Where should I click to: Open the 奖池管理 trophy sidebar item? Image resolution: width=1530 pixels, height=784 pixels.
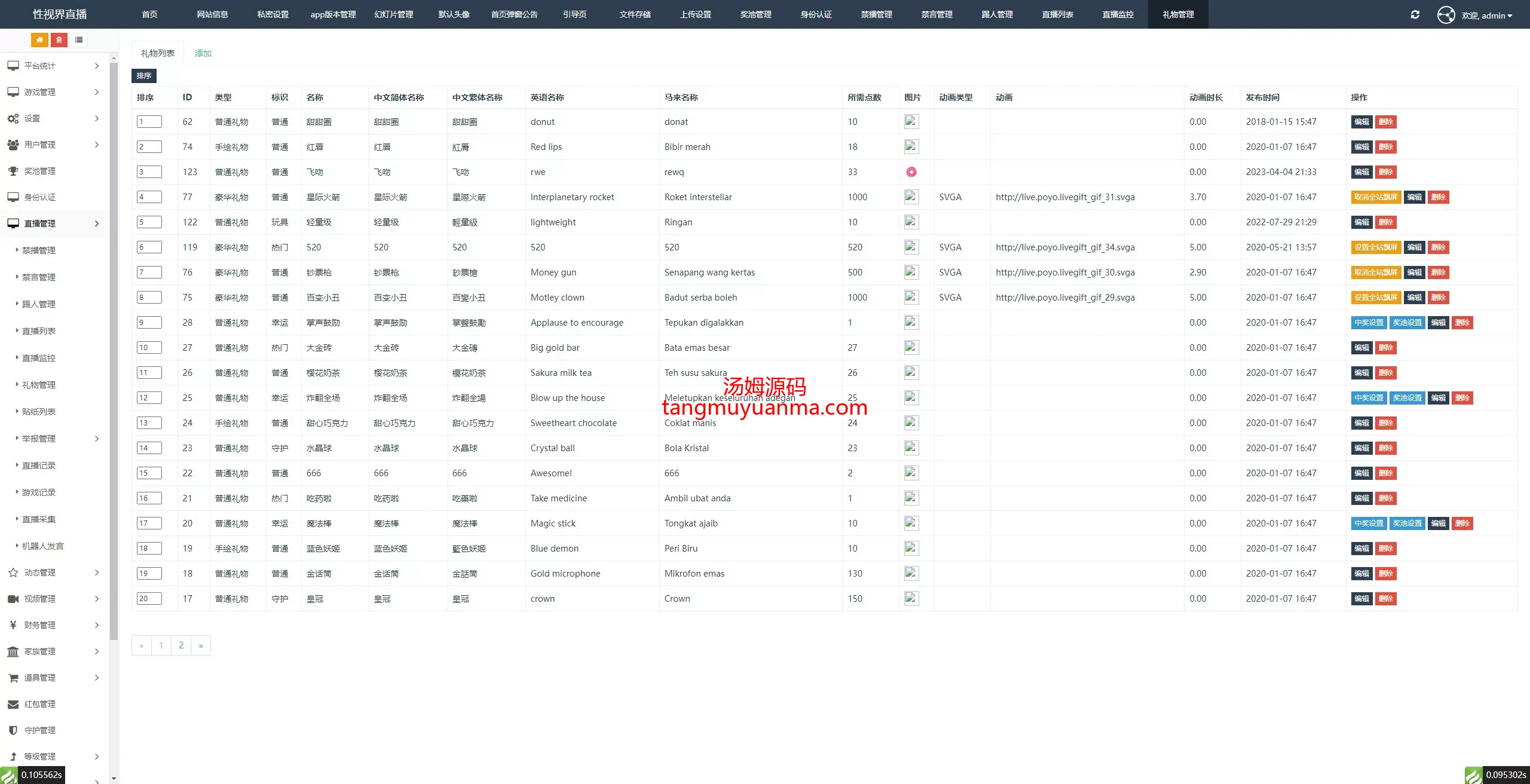click(39, 171)
